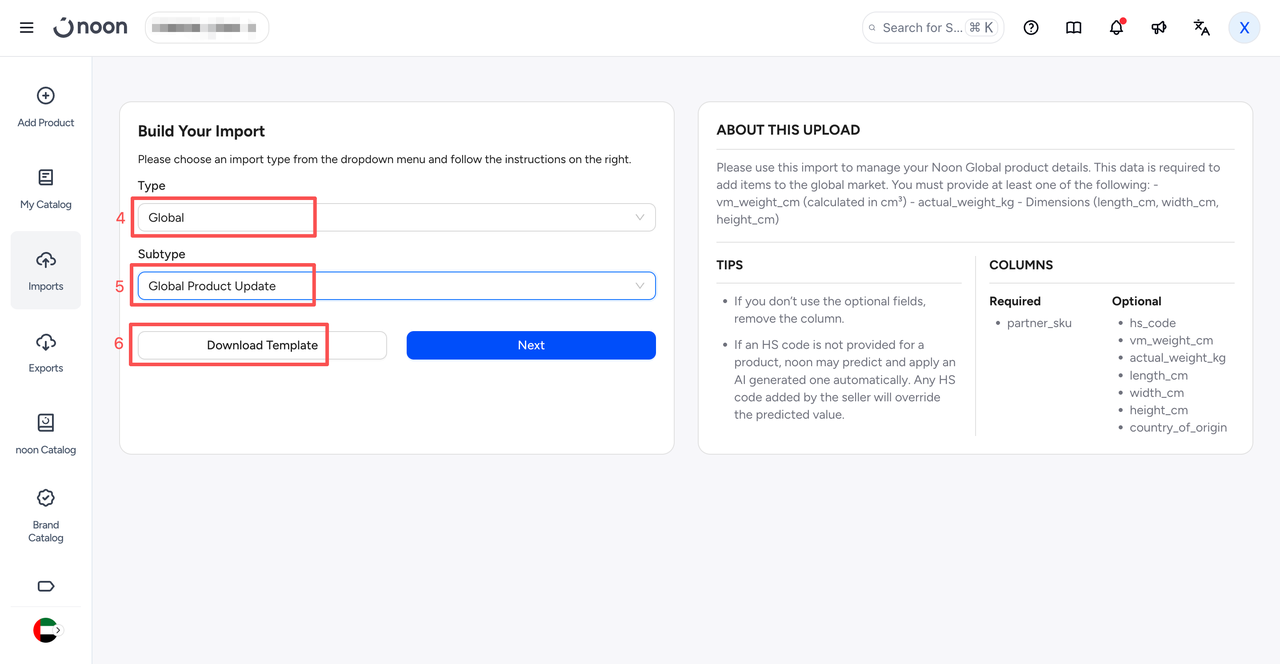1280x664 pixels.
Task: Open the X user profile avatar
Action: 1244,28
